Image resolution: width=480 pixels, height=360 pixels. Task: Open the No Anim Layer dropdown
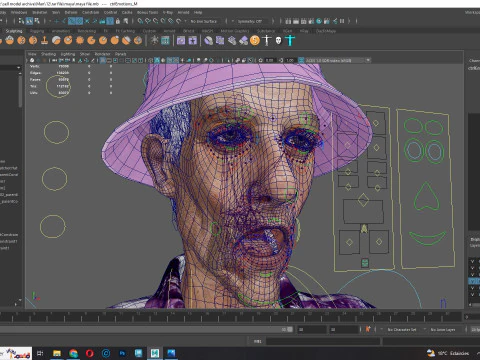443,329
